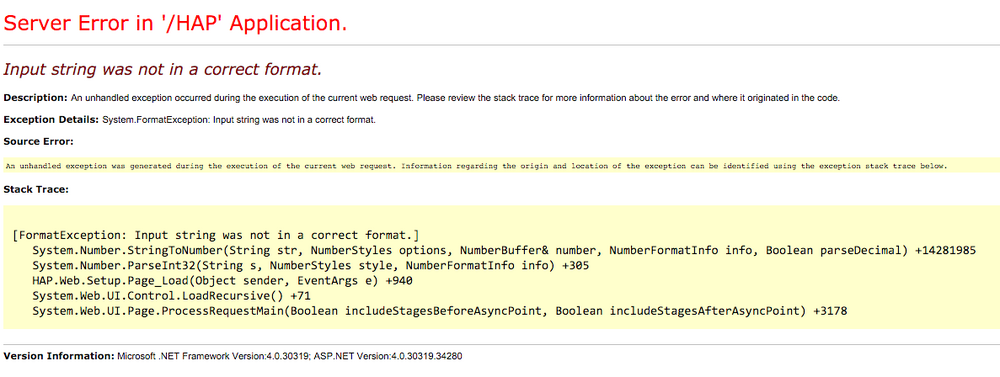1000x377 pixels.
Task: Click the 'System.Web.UI.Control.LoadRecursive() +71' line
Action: (x=171, y=296)
